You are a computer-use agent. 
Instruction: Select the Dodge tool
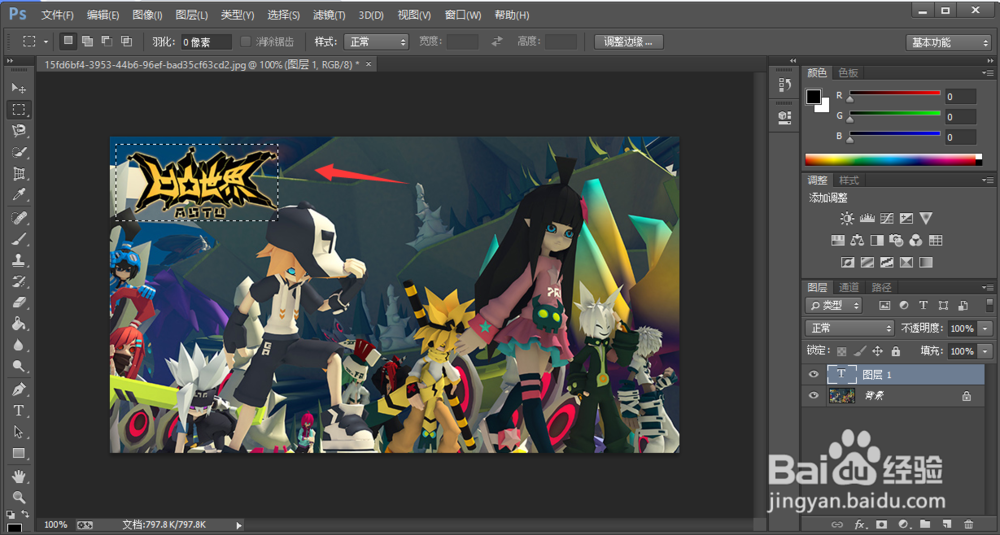[18, 367]
